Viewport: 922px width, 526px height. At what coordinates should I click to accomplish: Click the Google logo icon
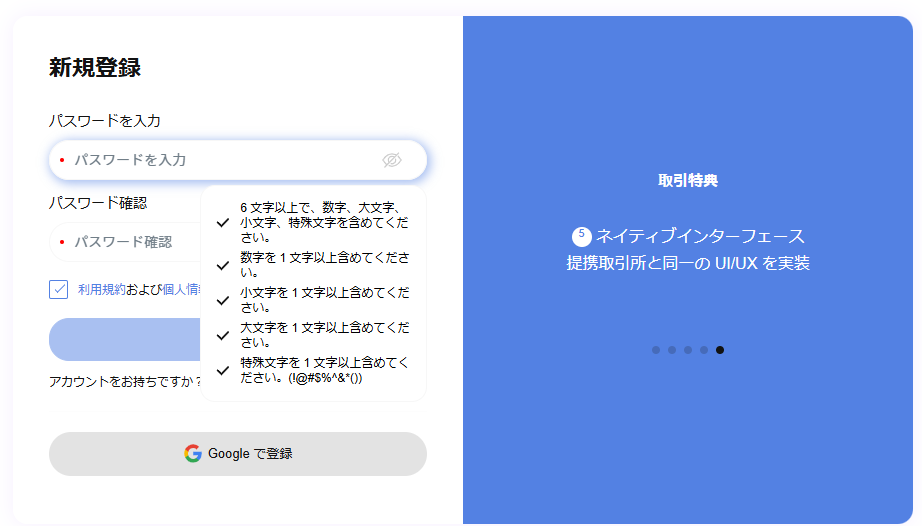tap(193, 454)
